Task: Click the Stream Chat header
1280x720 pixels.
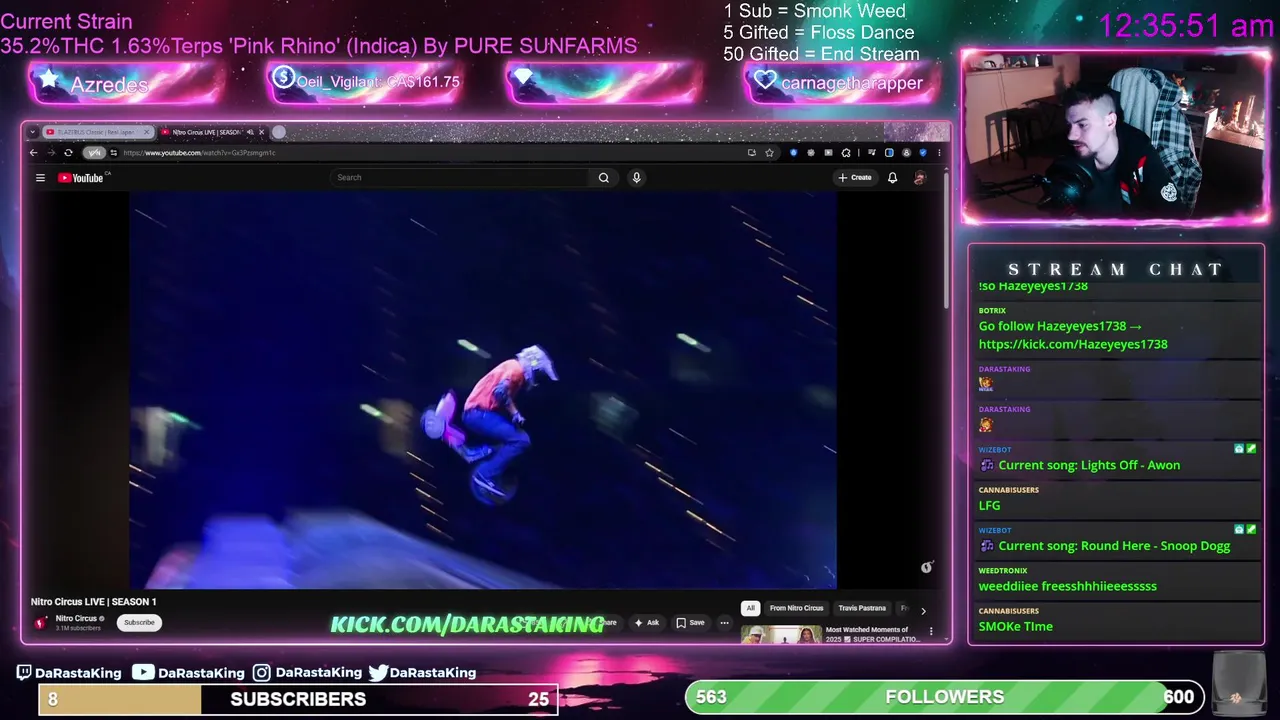Action: pyautogui.click(x=1115, y=269)
